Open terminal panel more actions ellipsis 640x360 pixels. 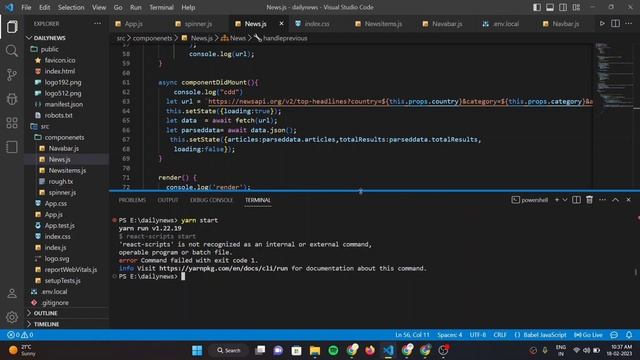coord(602,200)
